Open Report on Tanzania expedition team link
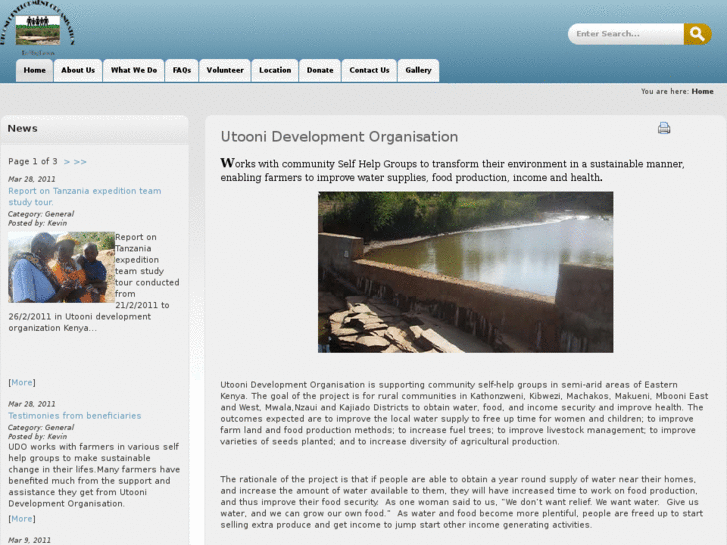727x545 pixels. (x=84, y=197)
